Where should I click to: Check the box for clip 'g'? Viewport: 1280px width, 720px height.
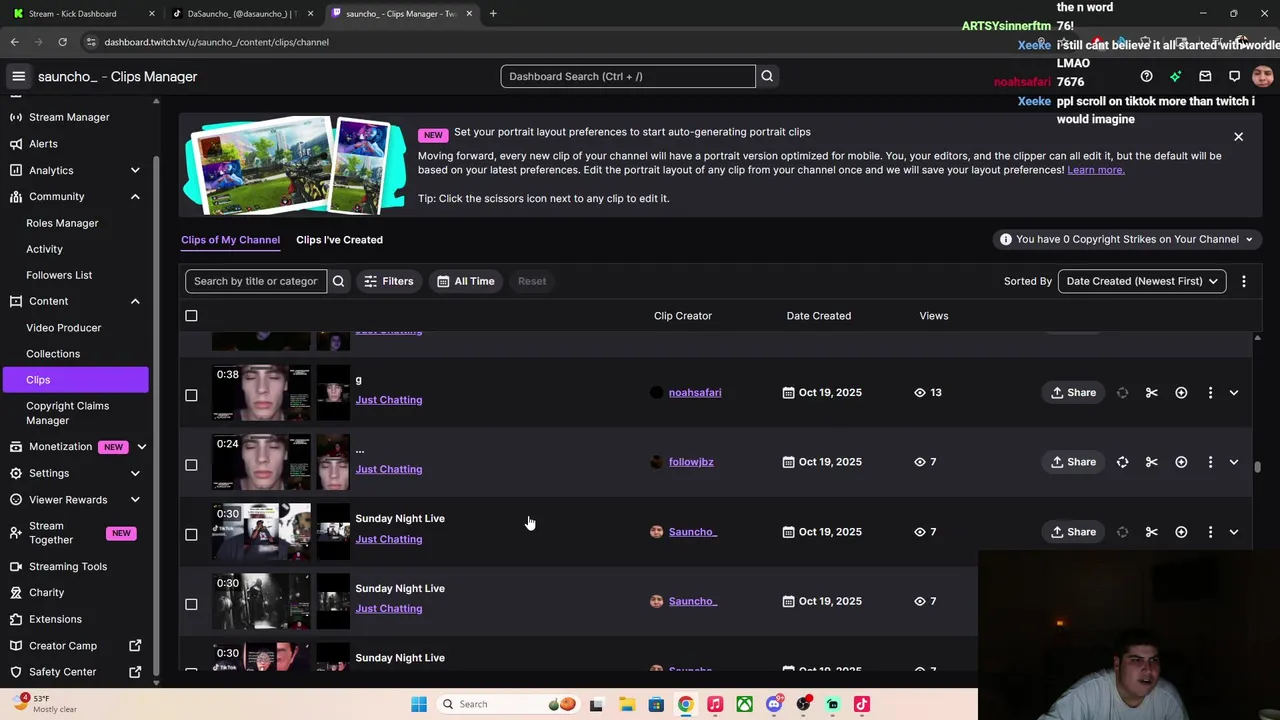tap(191, 395)
